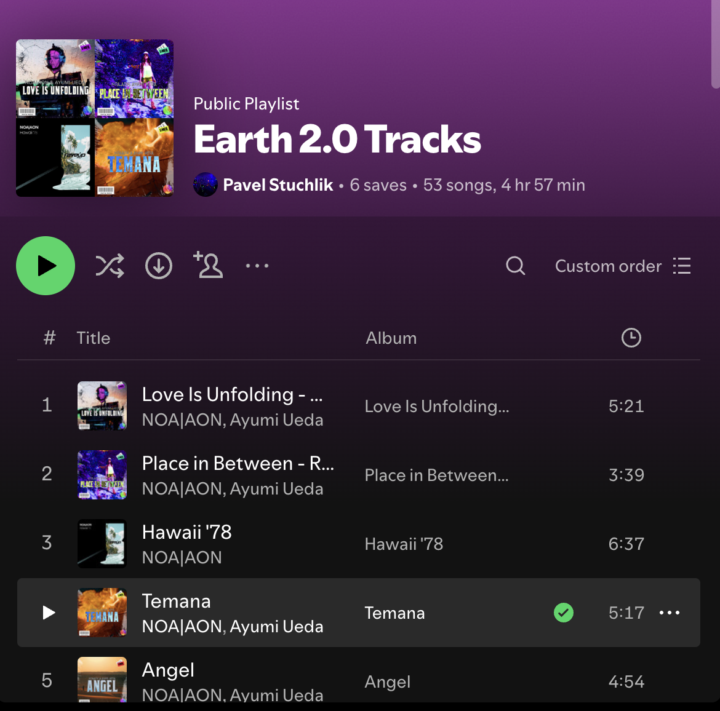Click Pavel Stuchlik's avatar icon
Image resolution: width=720 pixels, height=711 pixels.
pyautogui.click(x=205, y=185)
